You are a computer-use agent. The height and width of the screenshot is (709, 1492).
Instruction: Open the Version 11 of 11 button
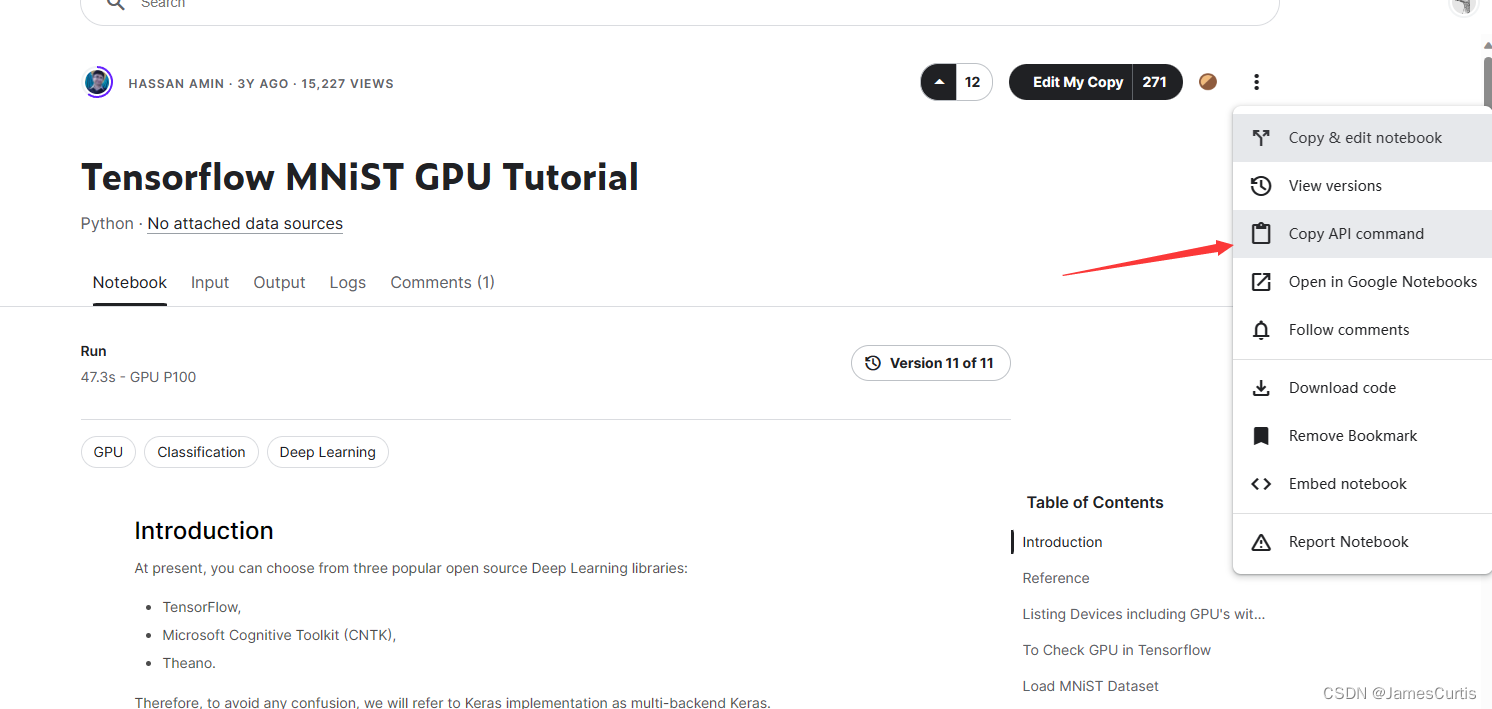coord(931,363)
